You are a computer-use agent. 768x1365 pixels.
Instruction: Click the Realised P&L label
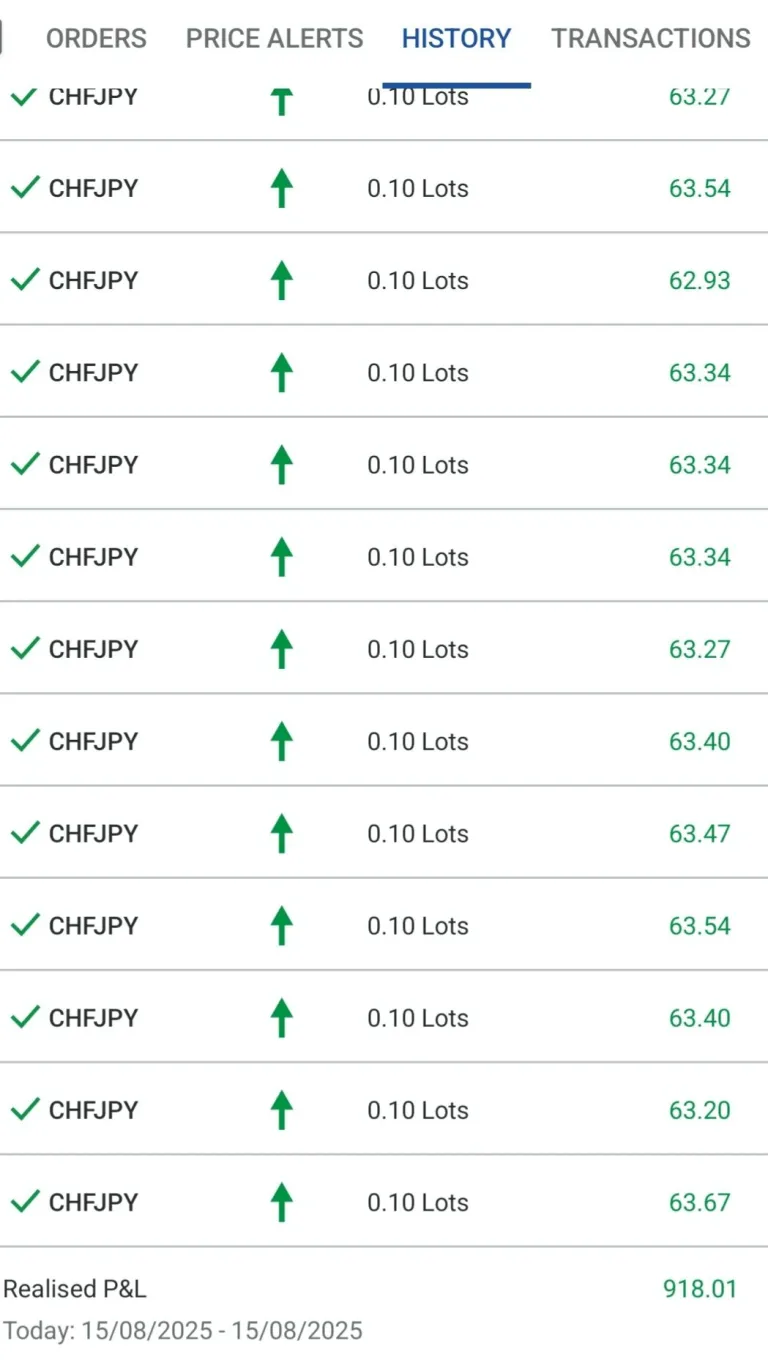(75, 1289)
